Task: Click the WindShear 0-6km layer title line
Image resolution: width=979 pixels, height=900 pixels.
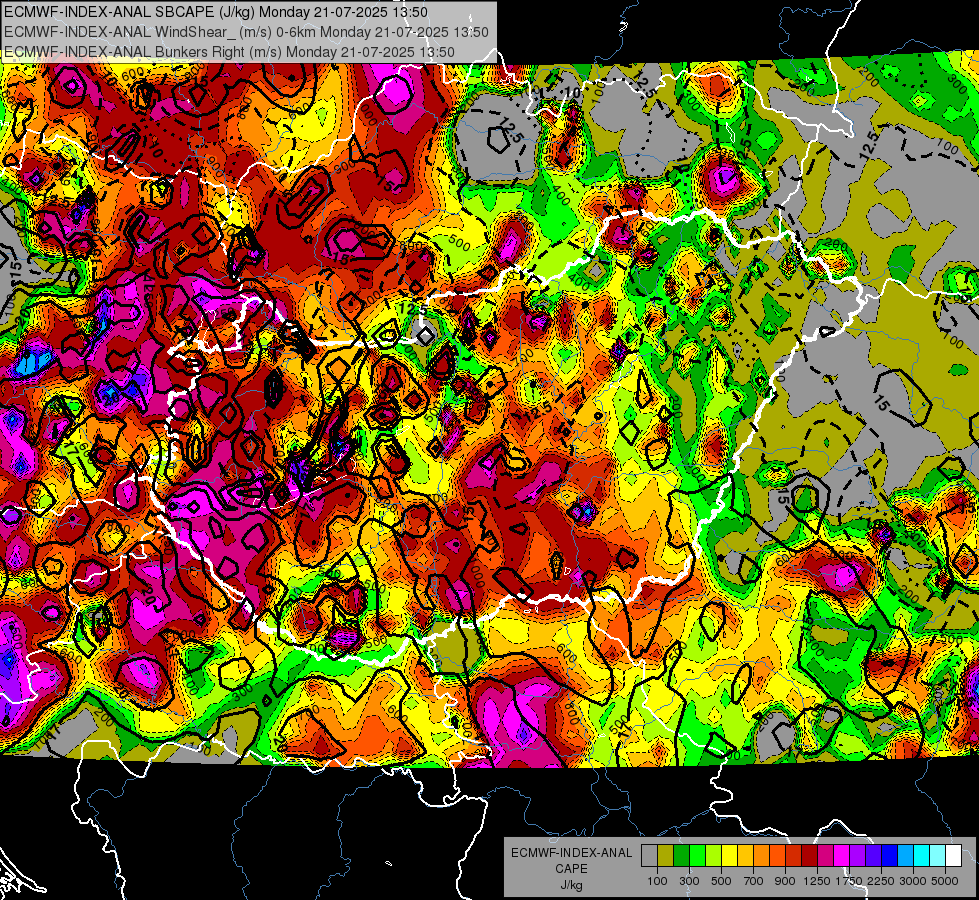Action: pyautogui.click(x=246, y=32)
